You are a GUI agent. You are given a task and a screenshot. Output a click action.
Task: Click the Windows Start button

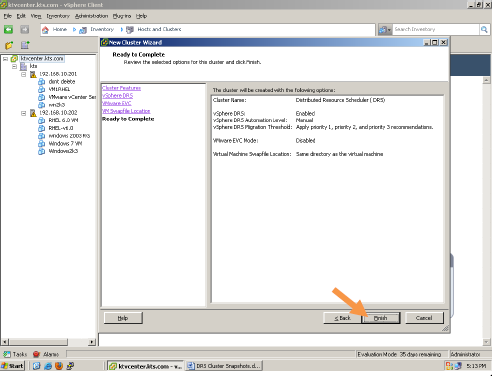click(x=13, y=366)
